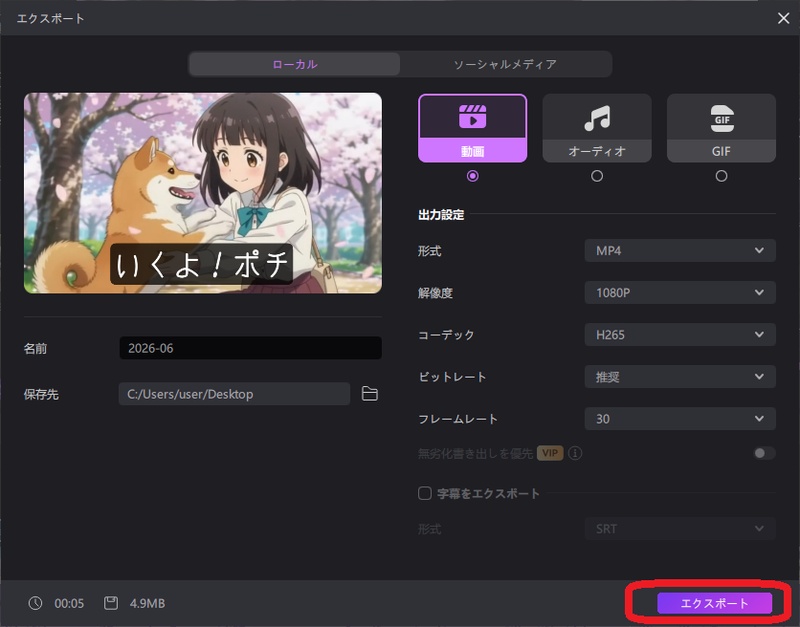Switch to the ローカル tab
The width and height of the screenshot is (800, 627).
(295, 64)
